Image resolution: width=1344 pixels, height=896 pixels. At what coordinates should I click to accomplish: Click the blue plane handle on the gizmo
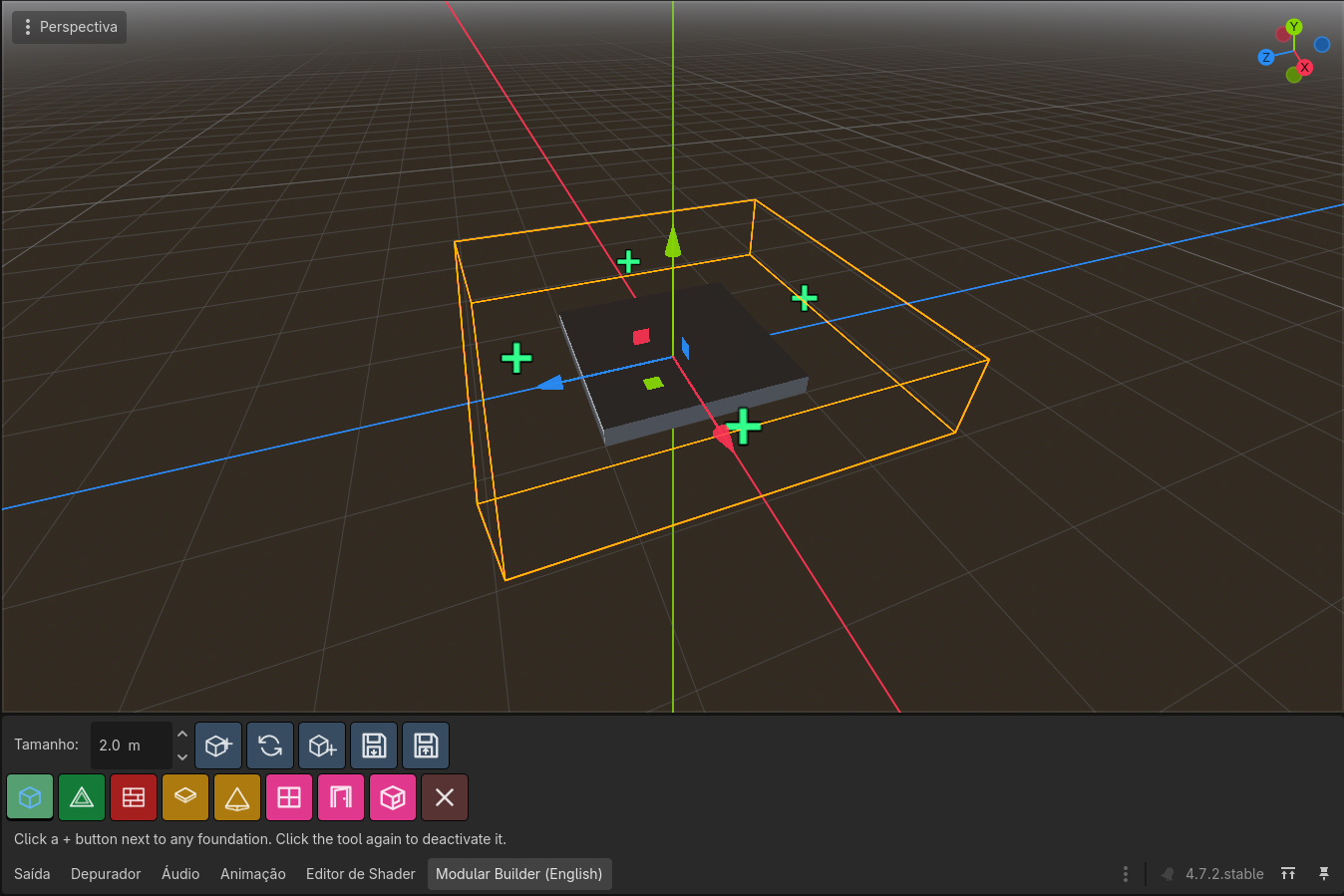[685, 348]
